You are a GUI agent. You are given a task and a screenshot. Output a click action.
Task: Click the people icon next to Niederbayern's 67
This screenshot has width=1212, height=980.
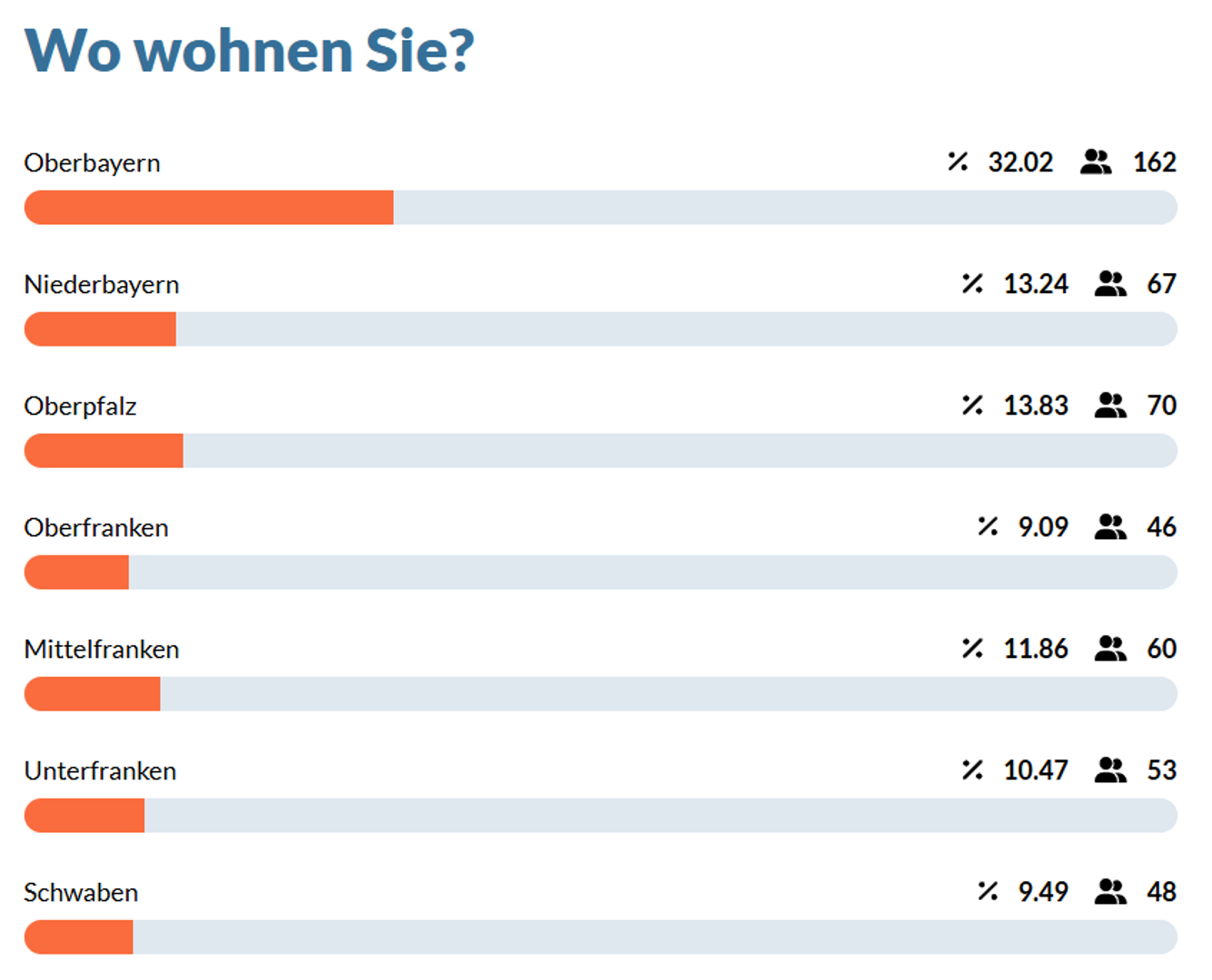[x=1110, y=283]
